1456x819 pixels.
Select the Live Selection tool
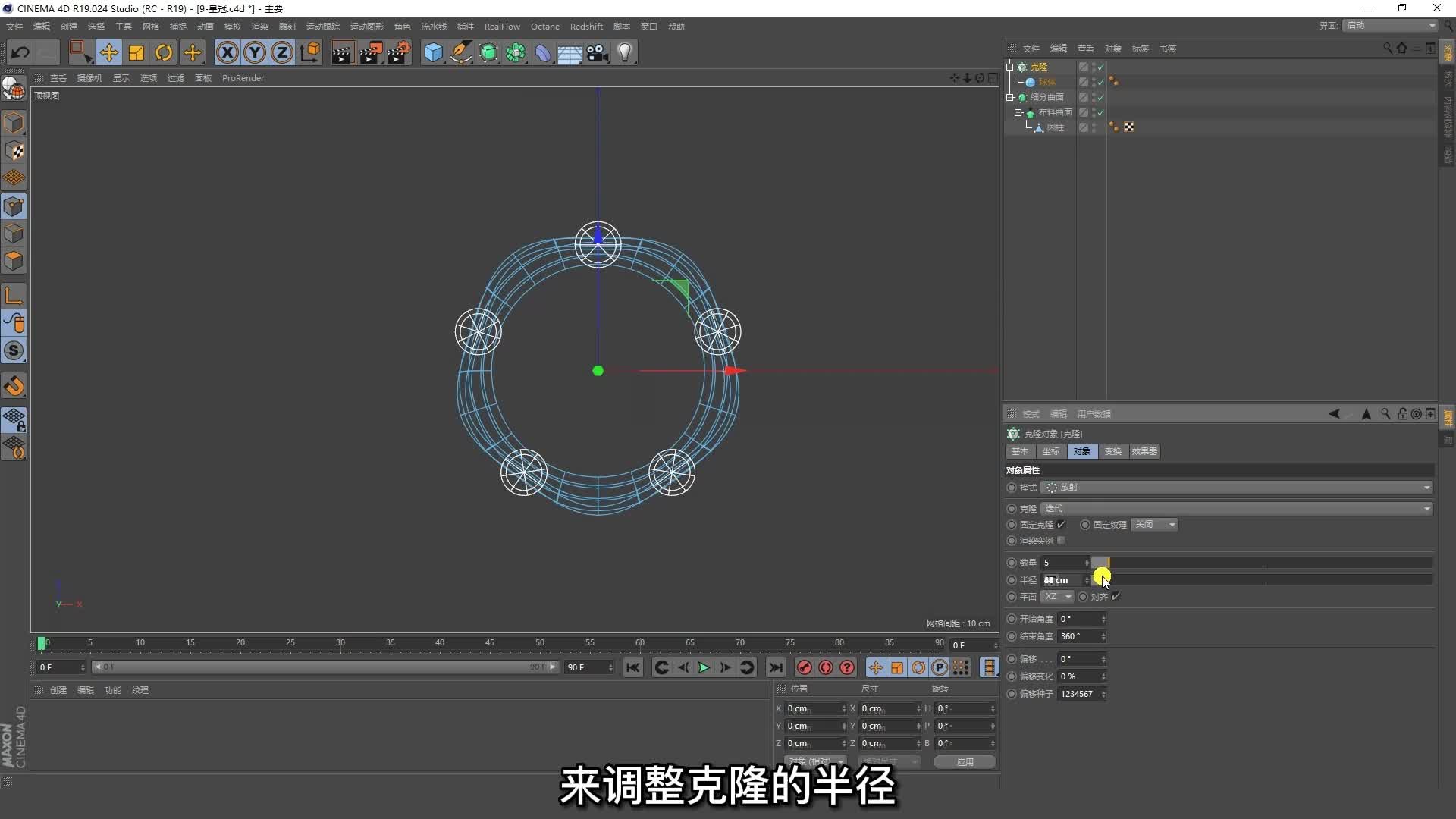[80, 52]
